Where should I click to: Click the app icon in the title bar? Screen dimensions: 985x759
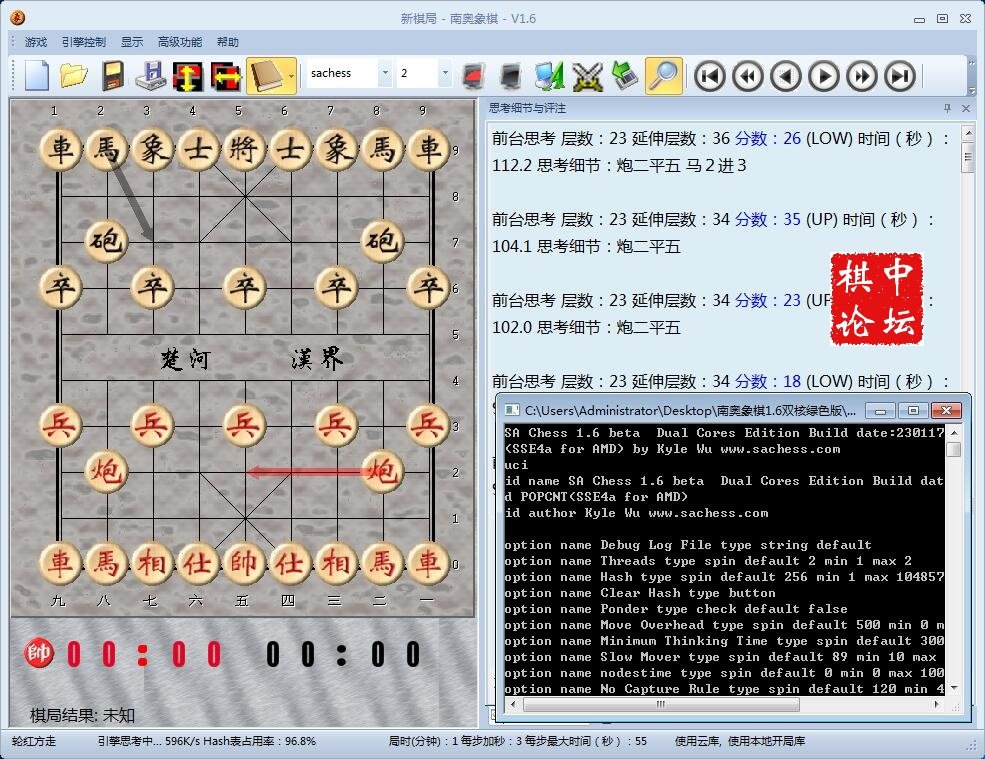coord(17,18)
